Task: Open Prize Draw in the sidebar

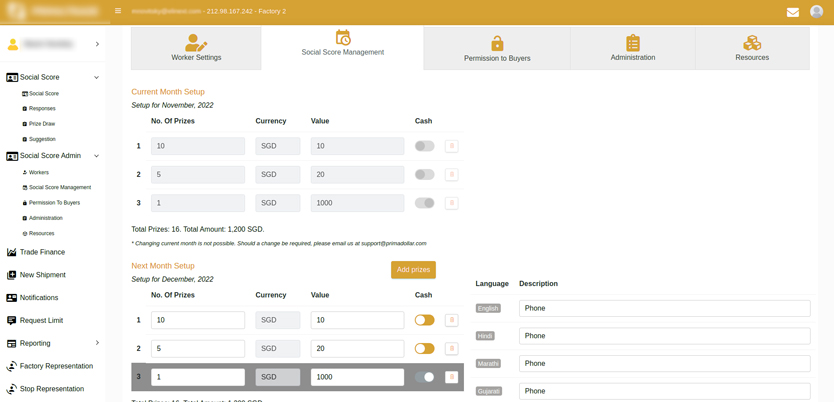Action: click(42, 124)
